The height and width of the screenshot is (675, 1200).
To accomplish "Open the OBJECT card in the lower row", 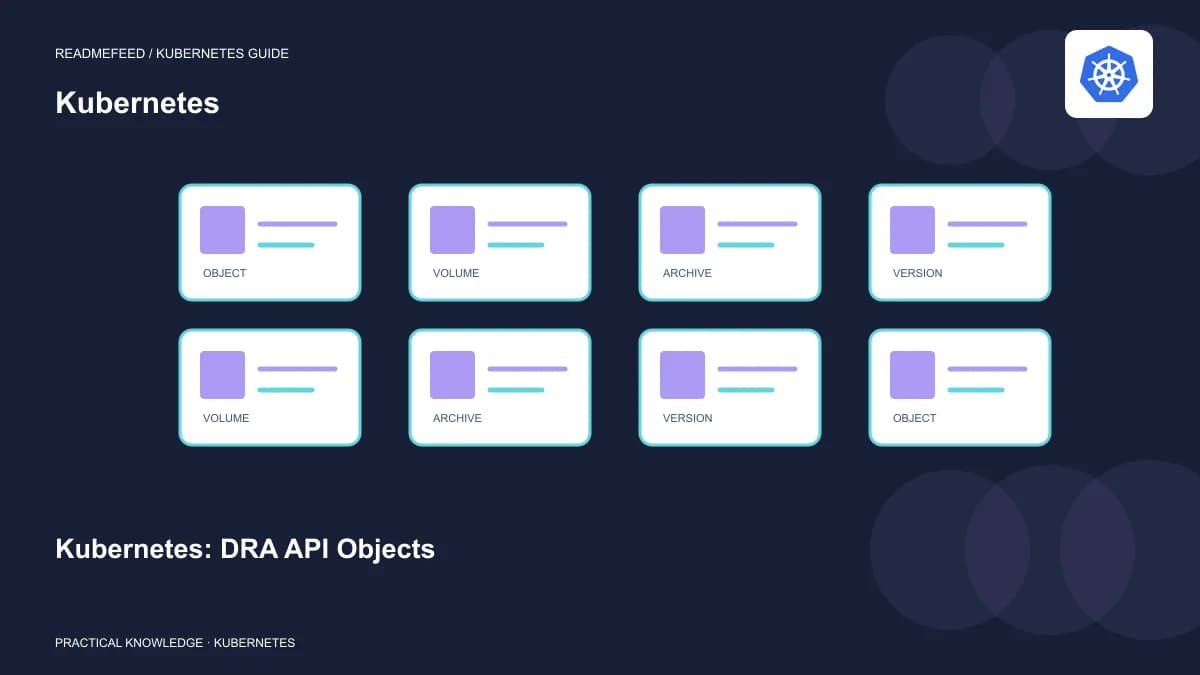I will click(960, 387).
